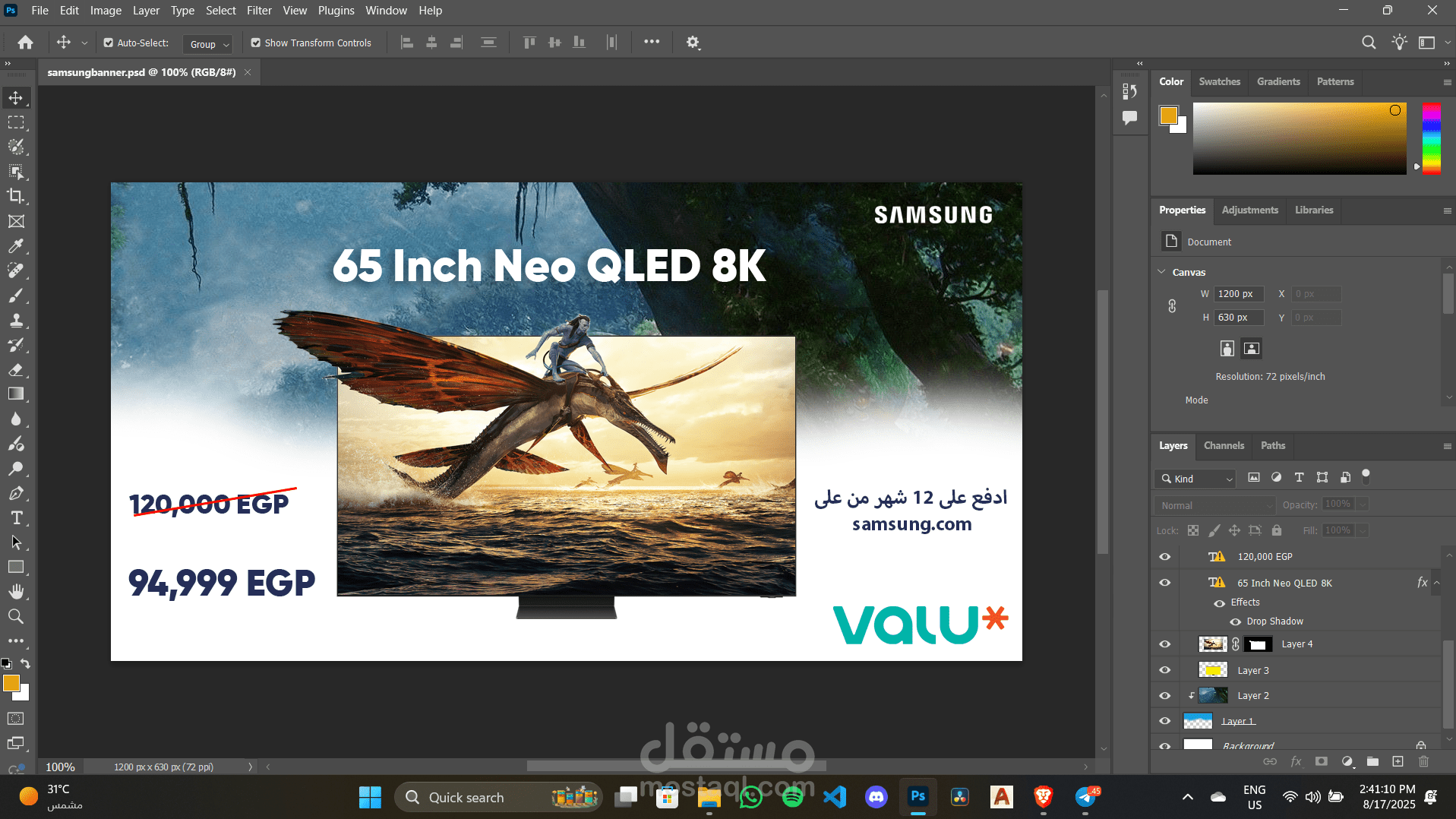Image resolution: width=1456 pixels, height=819 pixels.
Task: Select the Eyedropper tool
Action: (16, 246)
